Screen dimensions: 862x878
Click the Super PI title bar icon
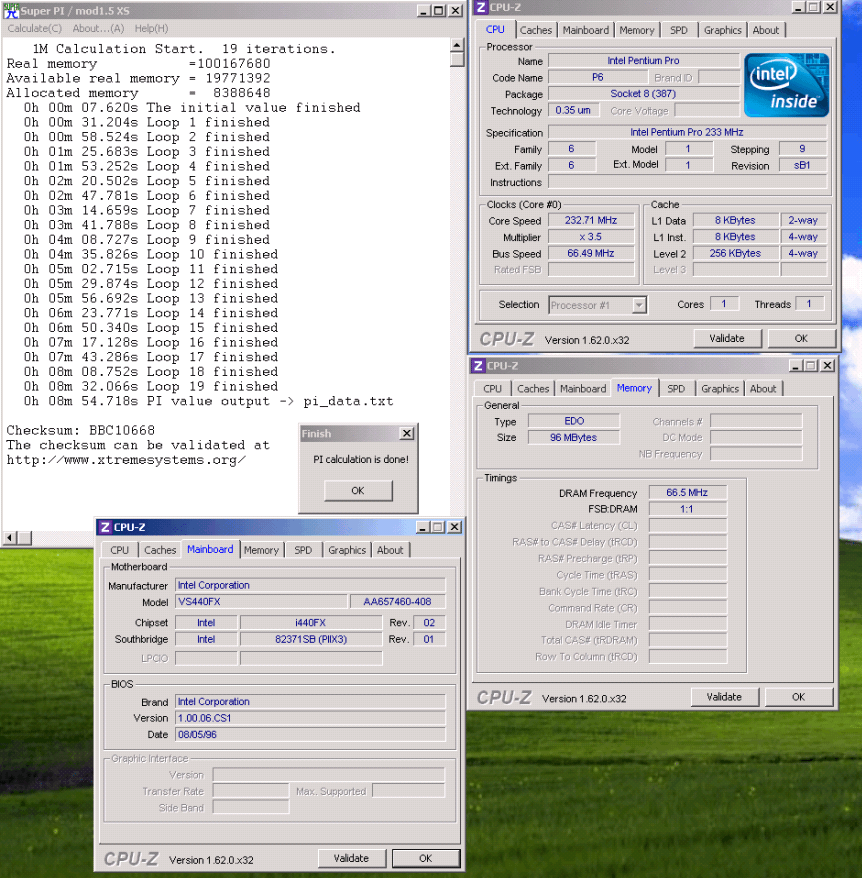10,10
